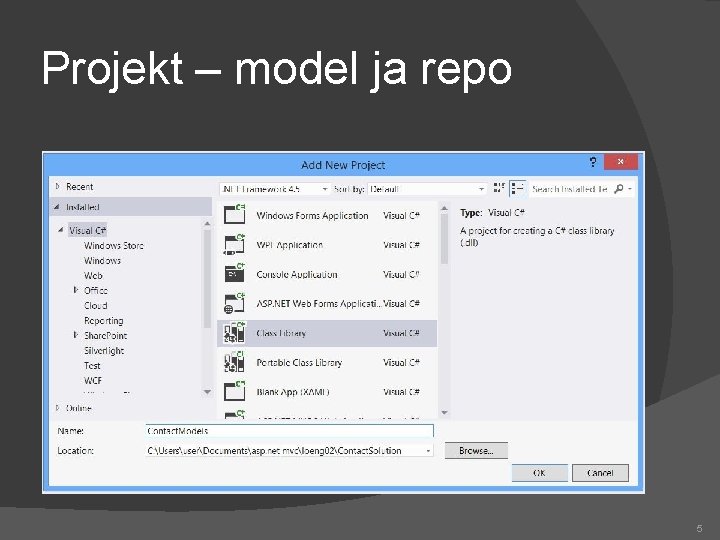Select the Console Application template icon
The width and height of the screenshot is (720, 540).
point(234,274)
